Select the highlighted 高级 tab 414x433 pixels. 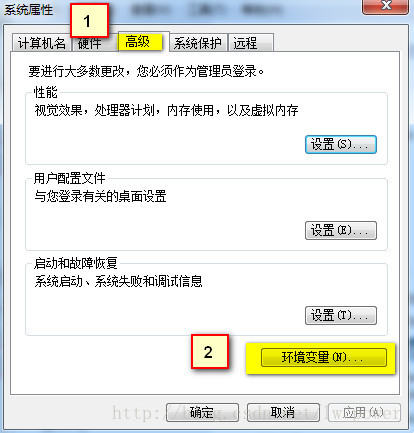point(140,42)
